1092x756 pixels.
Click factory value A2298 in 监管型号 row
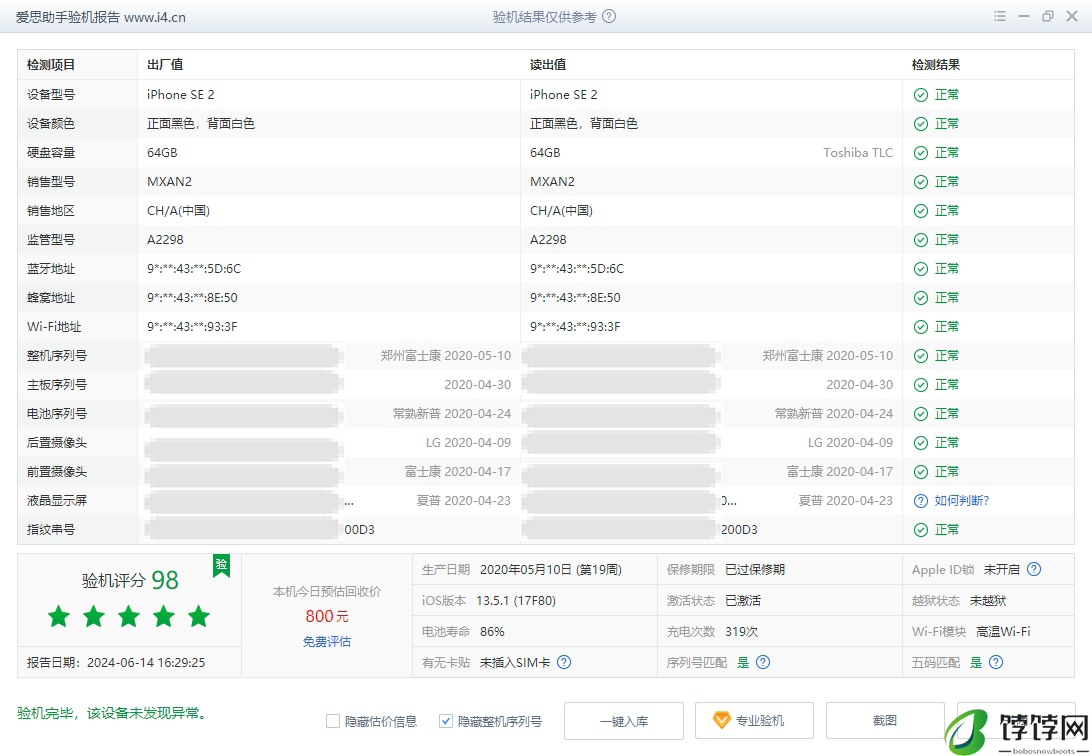click(x=165, y=239)
